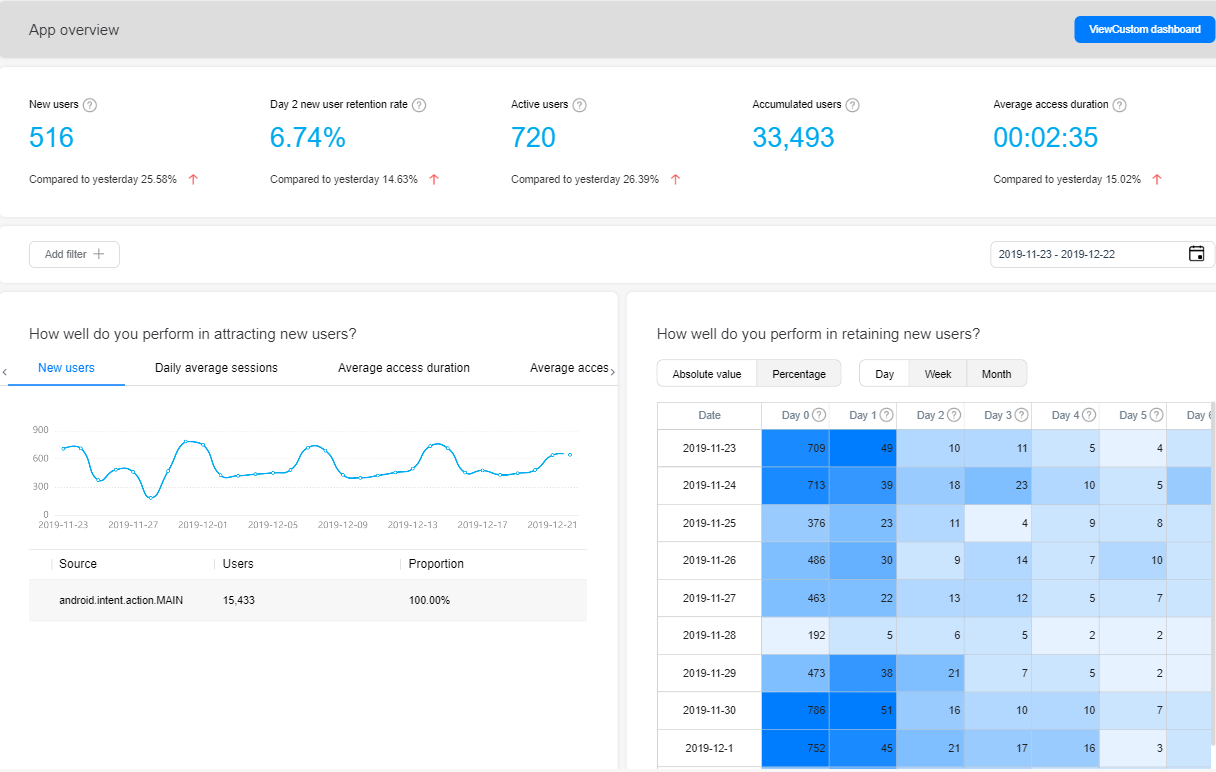1216x772 pixels.
Task: Click the Day 5 column help icon
Action: [1158, 415]
